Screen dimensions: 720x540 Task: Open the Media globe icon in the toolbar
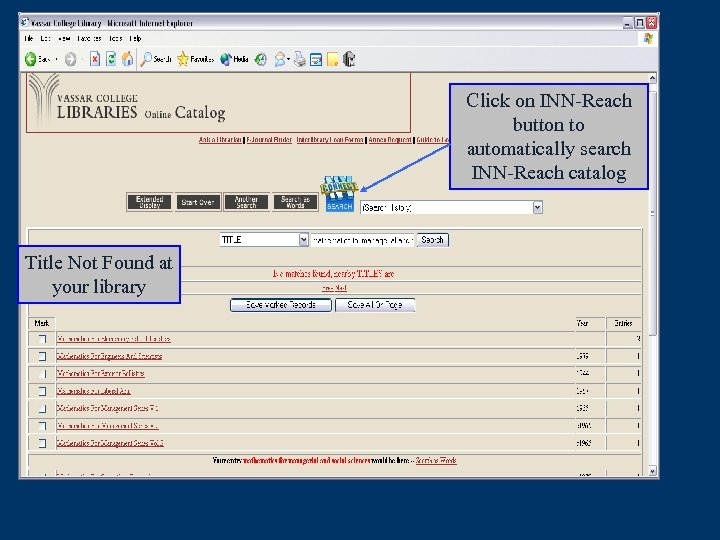225,59
